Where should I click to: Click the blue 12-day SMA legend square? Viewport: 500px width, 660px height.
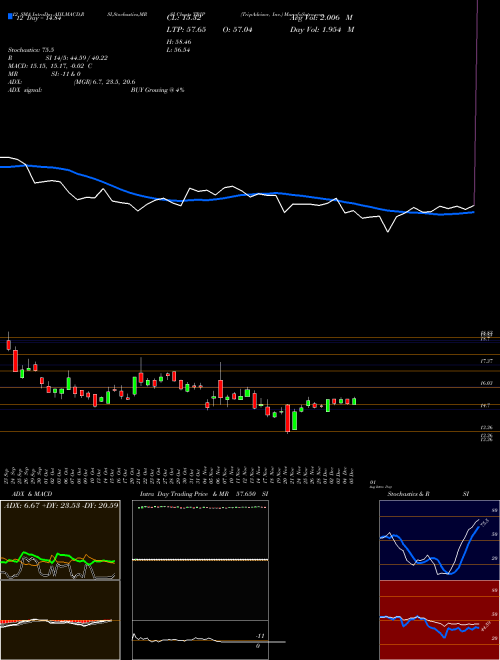pyautogui.click(x=10, y=17)
